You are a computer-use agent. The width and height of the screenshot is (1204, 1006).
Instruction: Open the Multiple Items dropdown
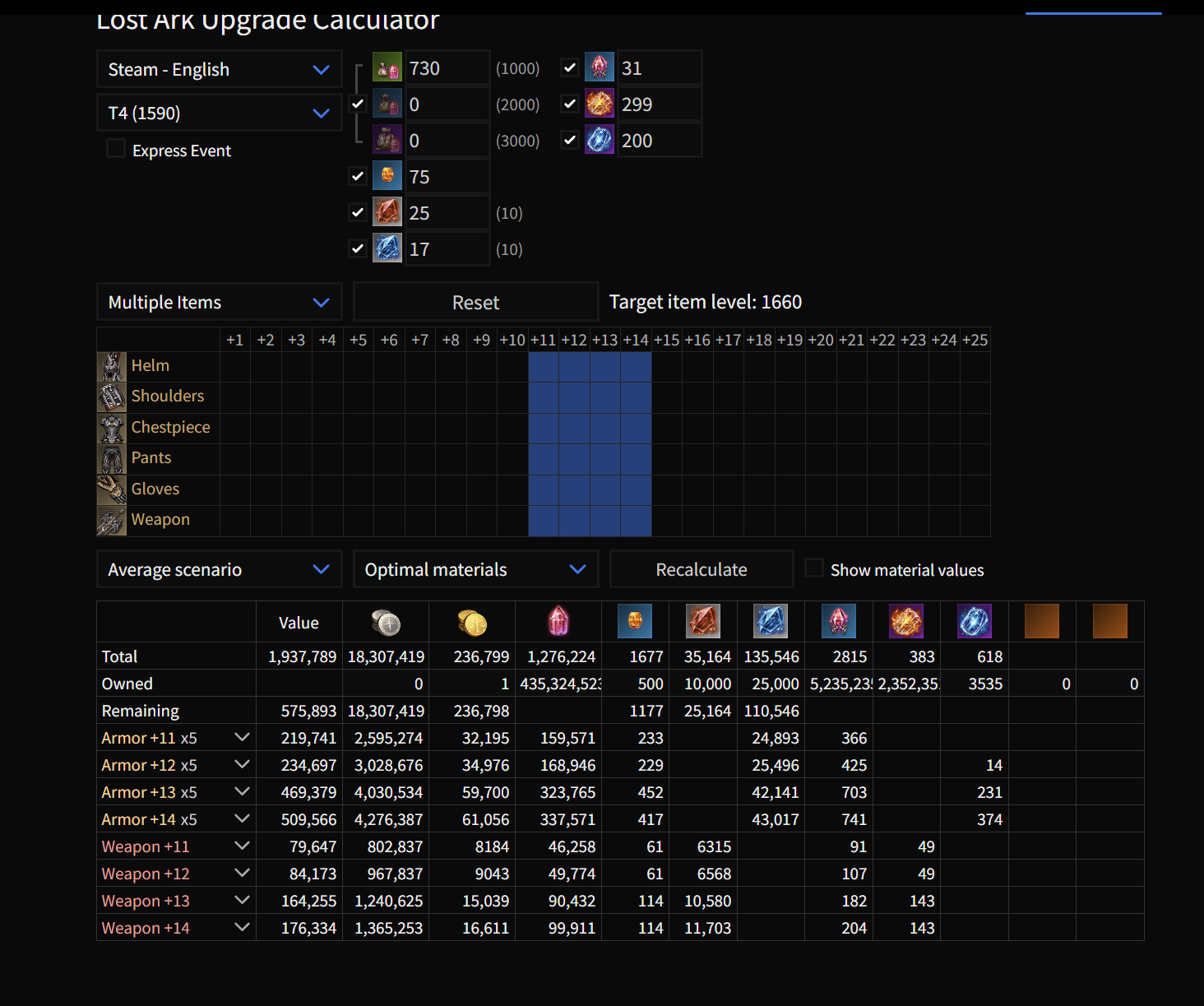click(x=219, y=302)
